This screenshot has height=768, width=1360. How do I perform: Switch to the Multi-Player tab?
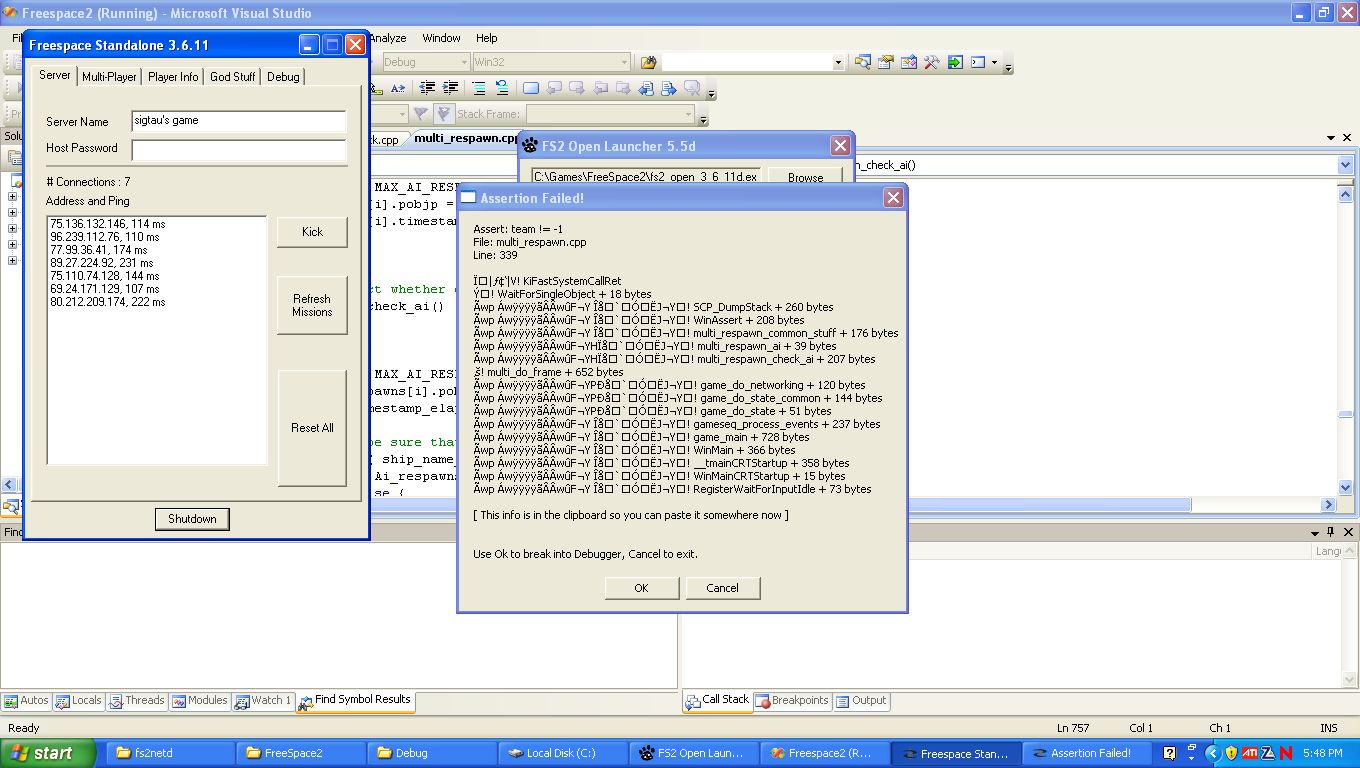point(109,77)
